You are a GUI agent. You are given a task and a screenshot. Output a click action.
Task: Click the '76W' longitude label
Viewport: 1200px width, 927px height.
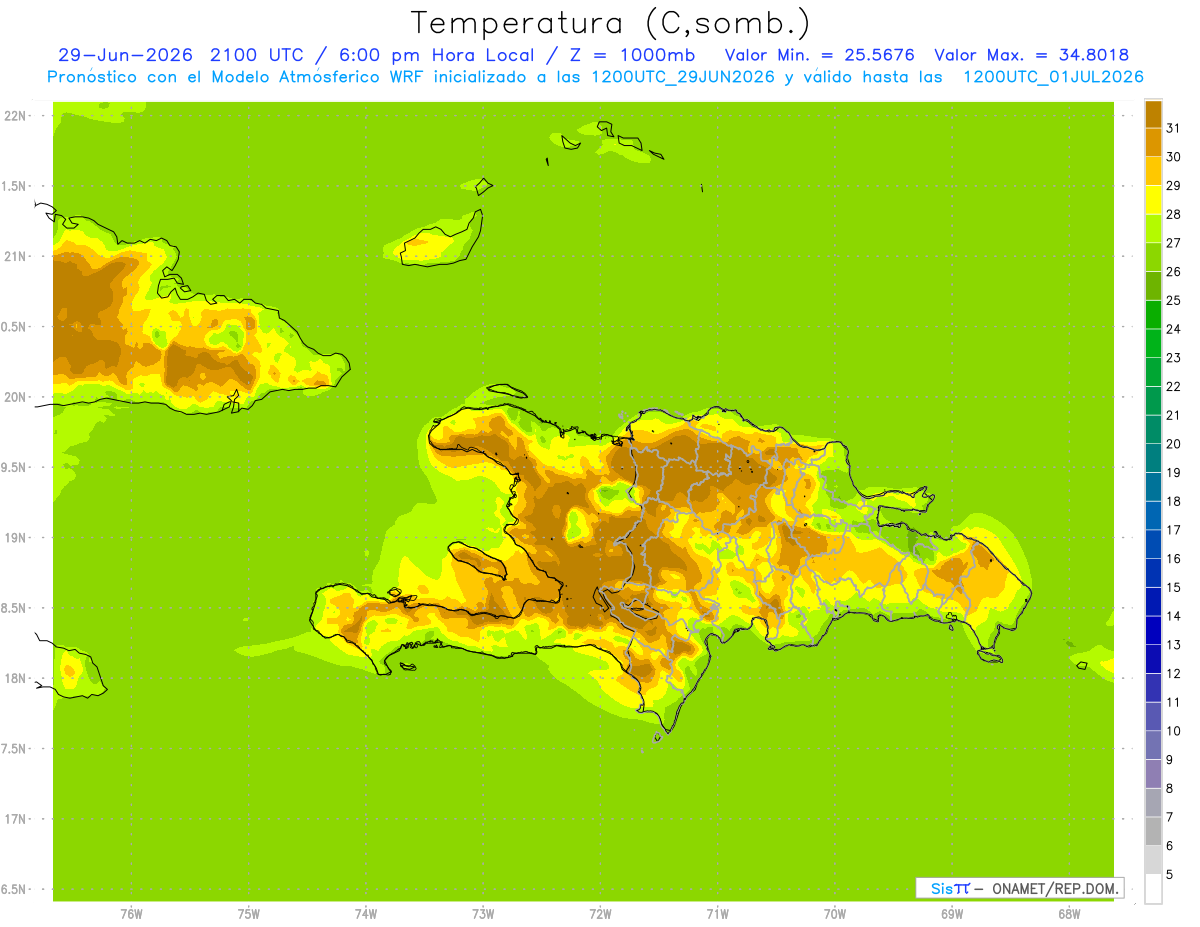[131, 914]
